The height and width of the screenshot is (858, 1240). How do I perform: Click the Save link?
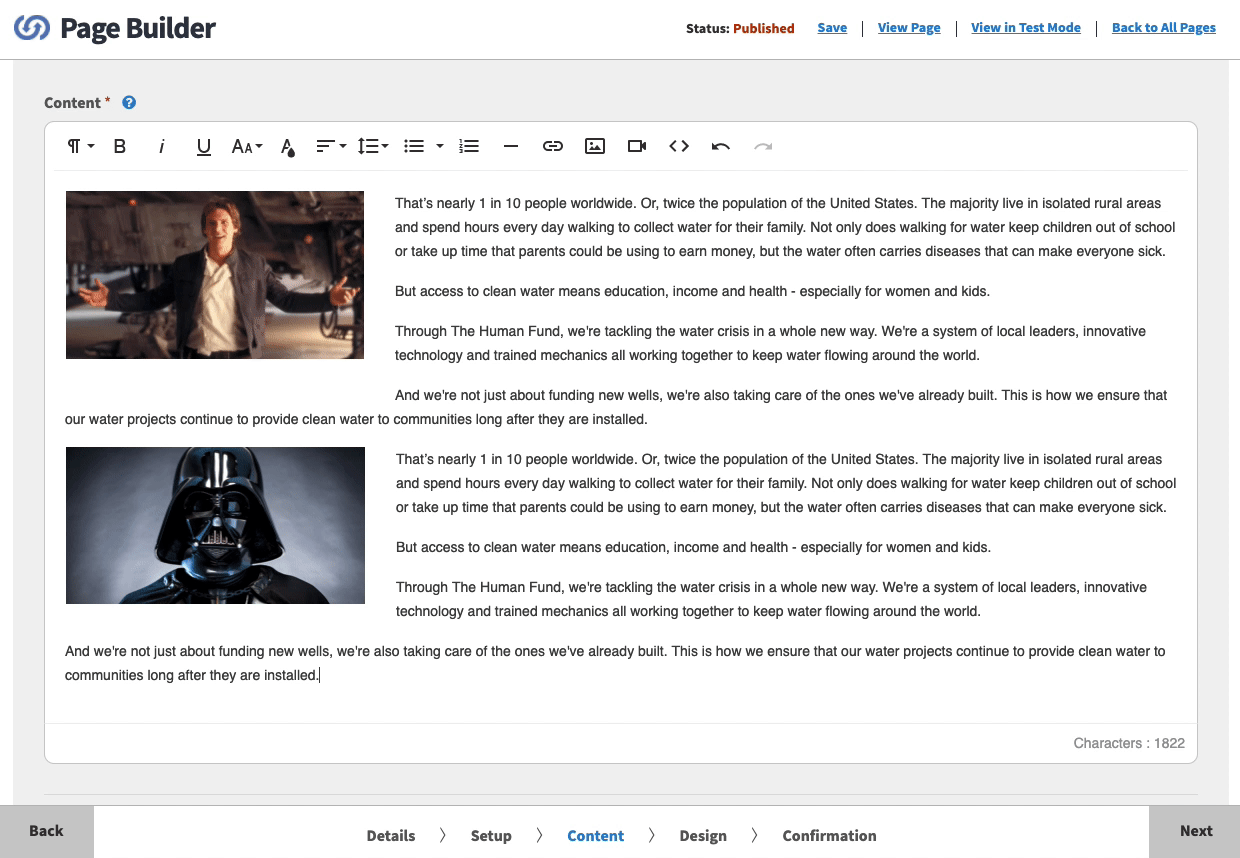tap(832, 28)
